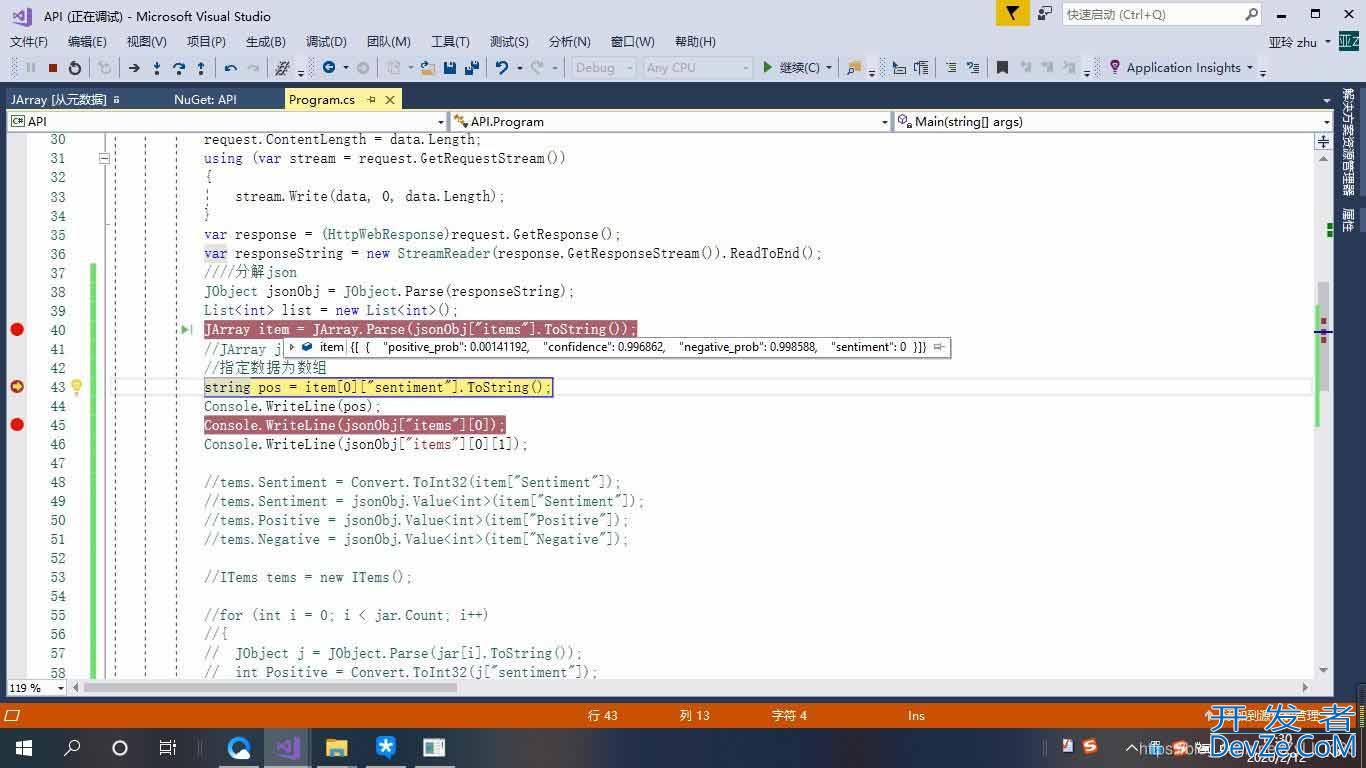Pin the Program.cs tab

[372, 100]
